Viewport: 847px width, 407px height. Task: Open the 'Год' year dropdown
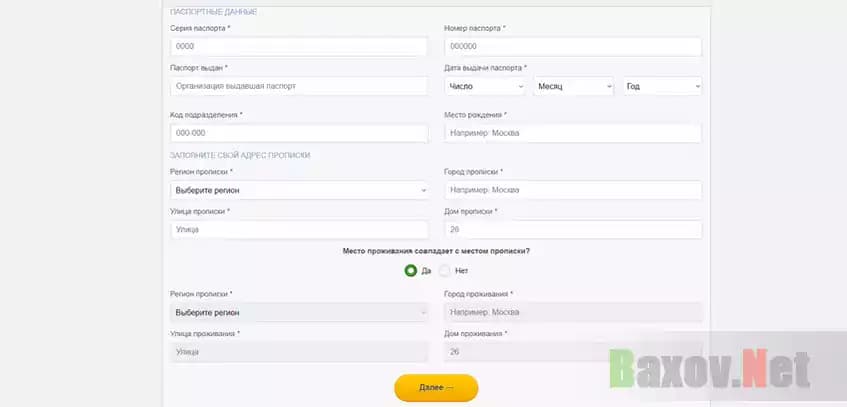coord(662,87)
